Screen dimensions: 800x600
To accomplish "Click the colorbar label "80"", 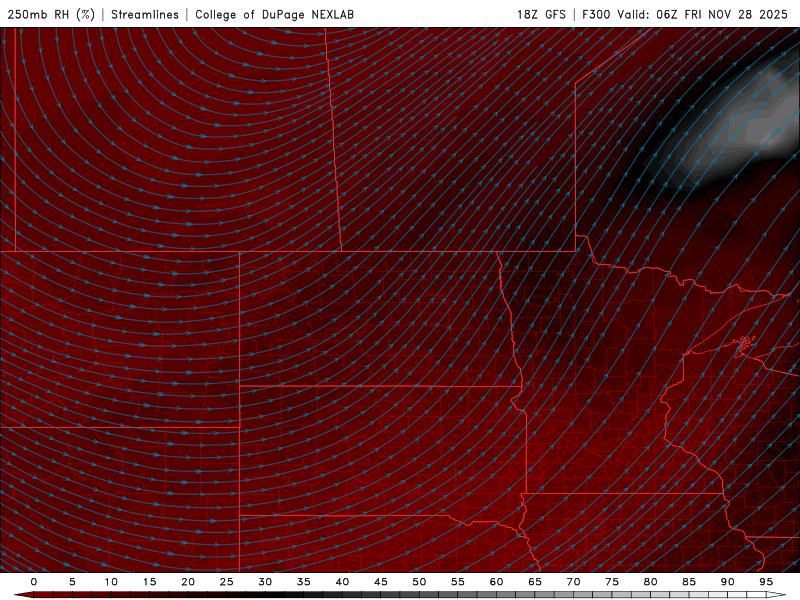I will (x=650, y=582).
